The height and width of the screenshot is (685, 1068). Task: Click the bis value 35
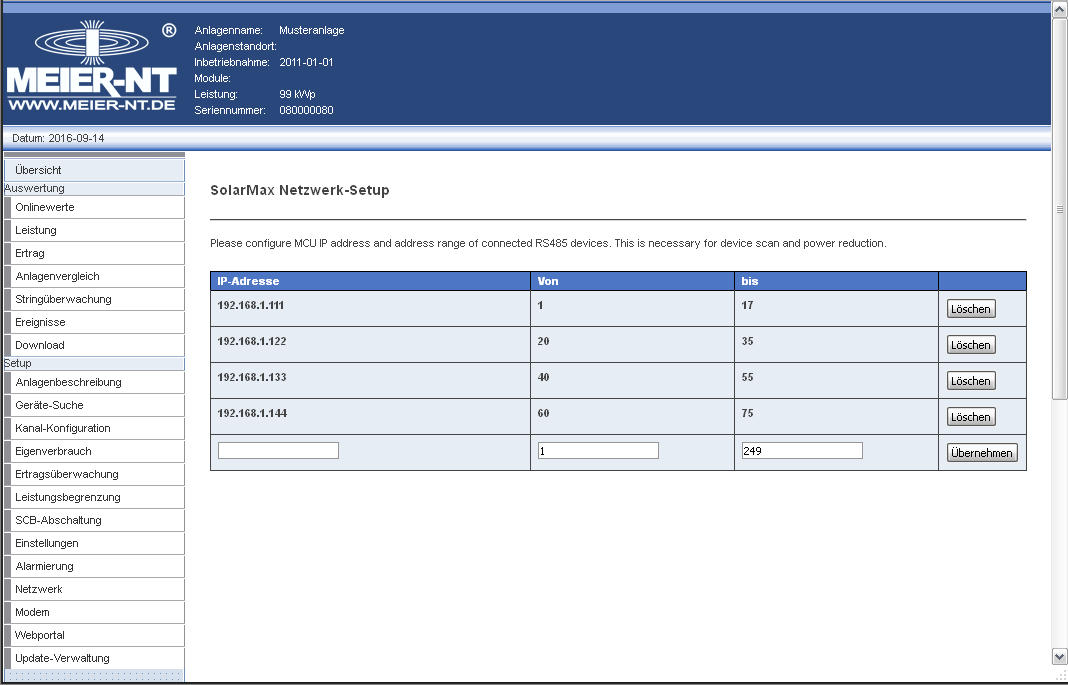tap(747, 341)
